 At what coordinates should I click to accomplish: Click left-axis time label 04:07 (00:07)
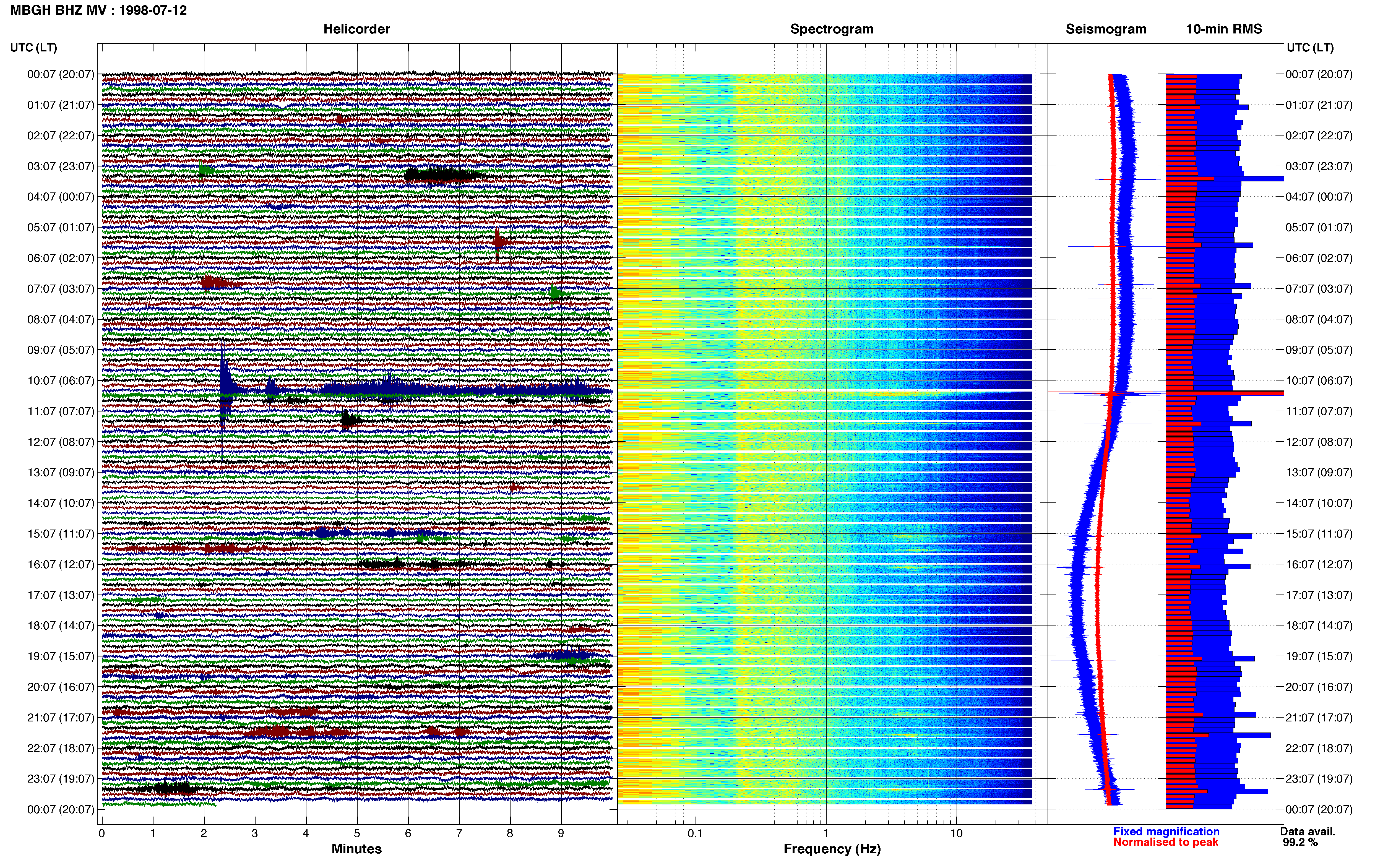61,197
